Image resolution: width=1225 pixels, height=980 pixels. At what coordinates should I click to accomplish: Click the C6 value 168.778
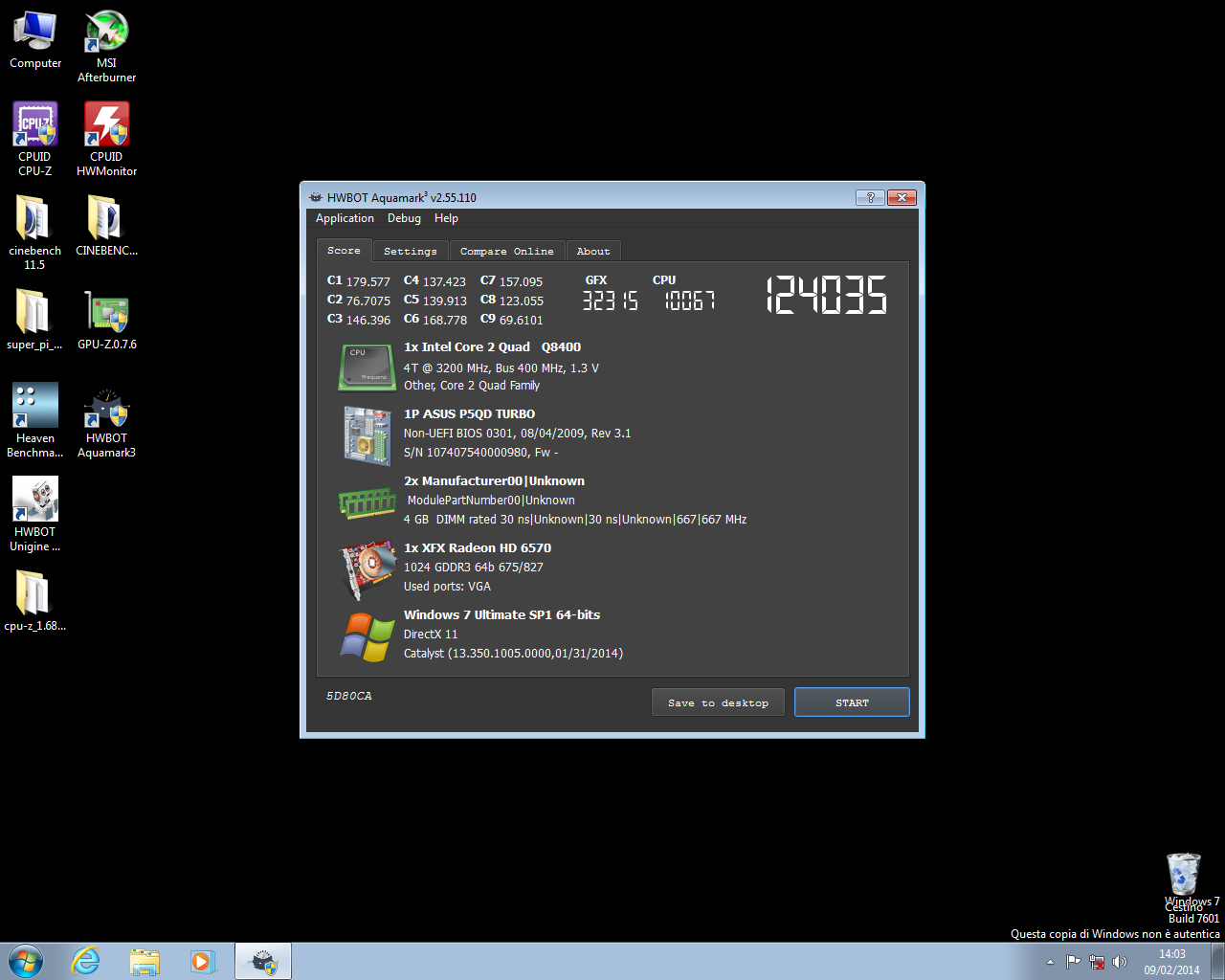pyautogui.click(x=445, y=320)
